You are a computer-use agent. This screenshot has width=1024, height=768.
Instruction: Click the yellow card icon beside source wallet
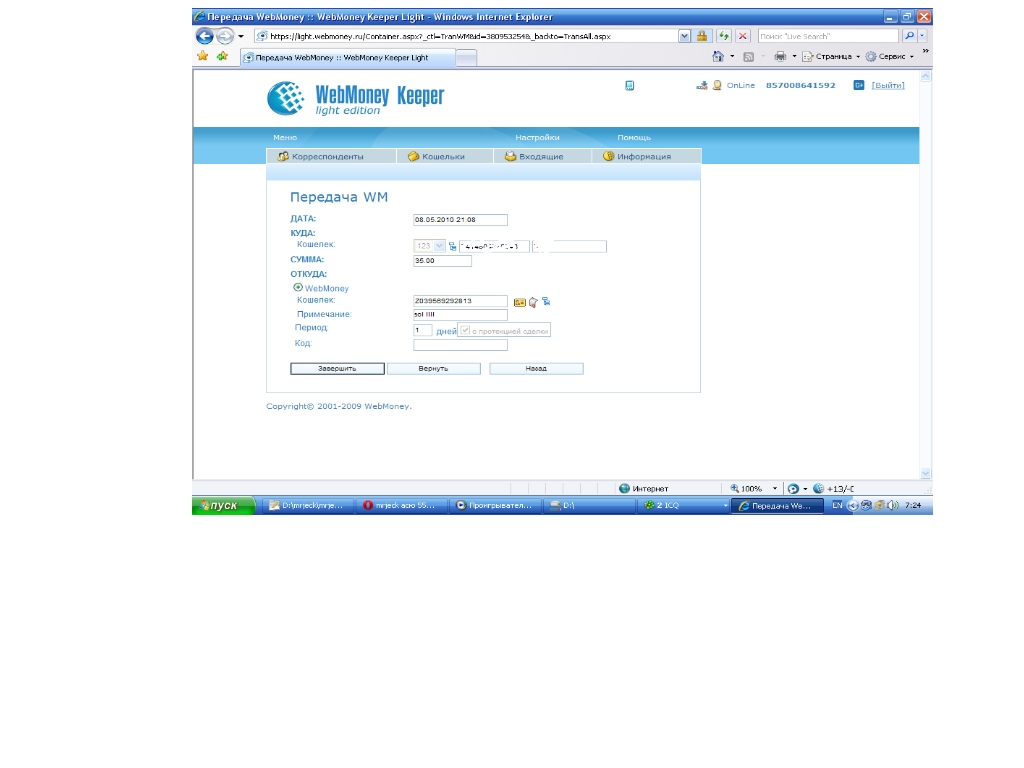520,302
